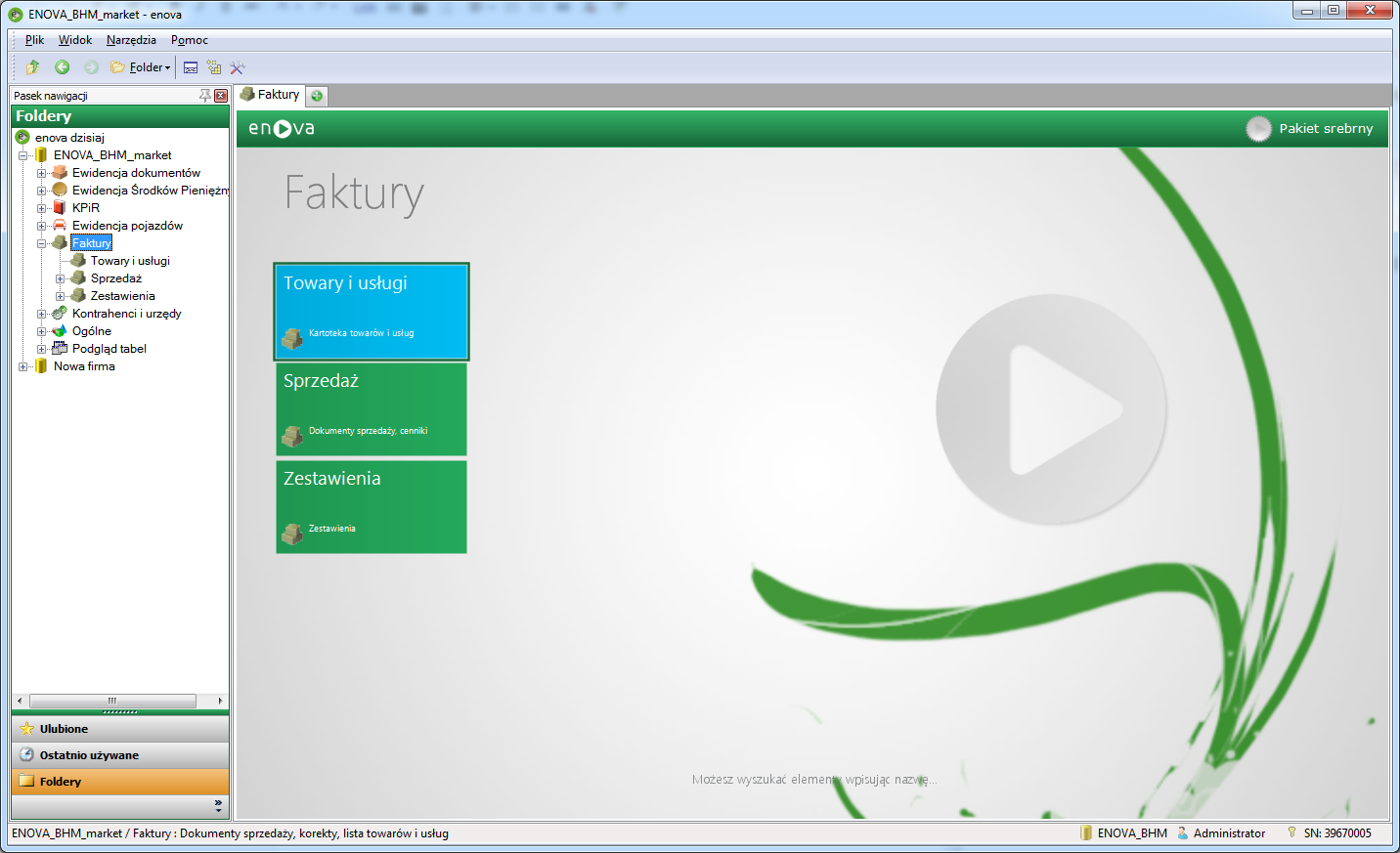Click the Nowa firma database cylinder icon
Image resolution: width=1400 pixels, height=853 pixels.
41,366
